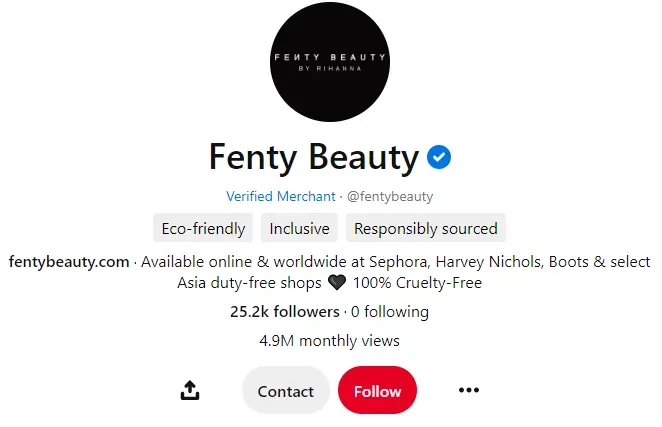Select the Inclusive tag
The image size is (662, 427).
tap(299, 228)
